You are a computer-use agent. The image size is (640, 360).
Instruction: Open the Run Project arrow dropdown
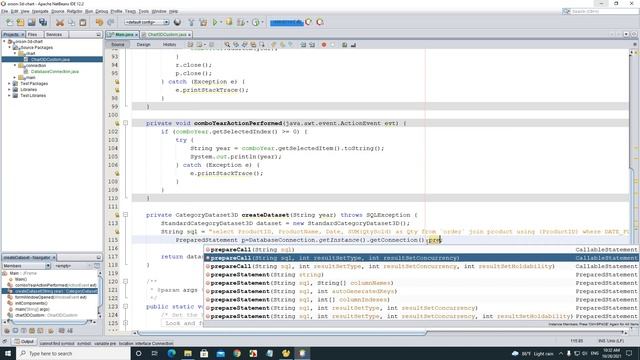[x=221, y=22]
